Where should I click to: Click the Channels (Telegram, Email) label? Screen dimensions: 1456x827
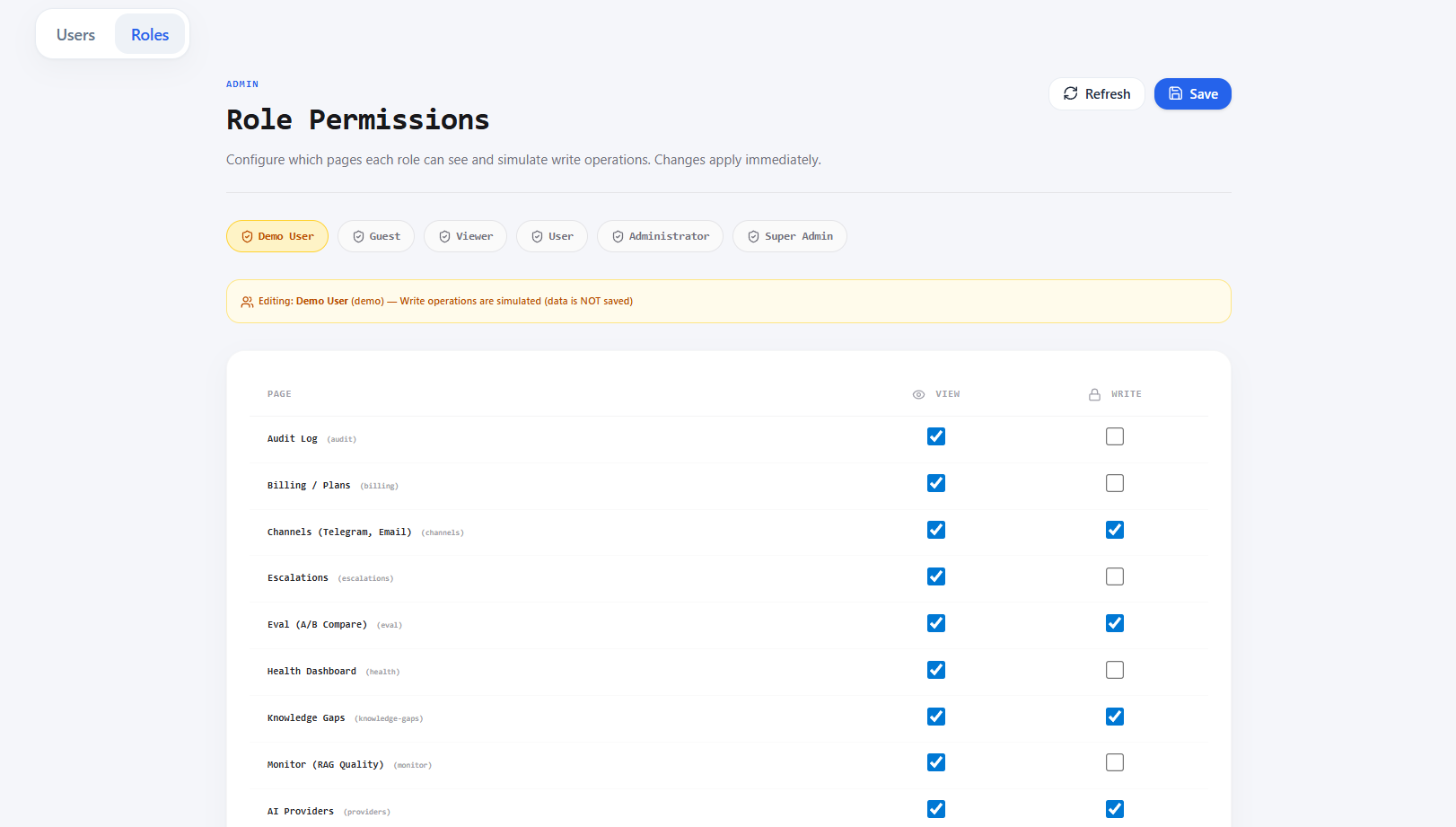pos(339,532)
